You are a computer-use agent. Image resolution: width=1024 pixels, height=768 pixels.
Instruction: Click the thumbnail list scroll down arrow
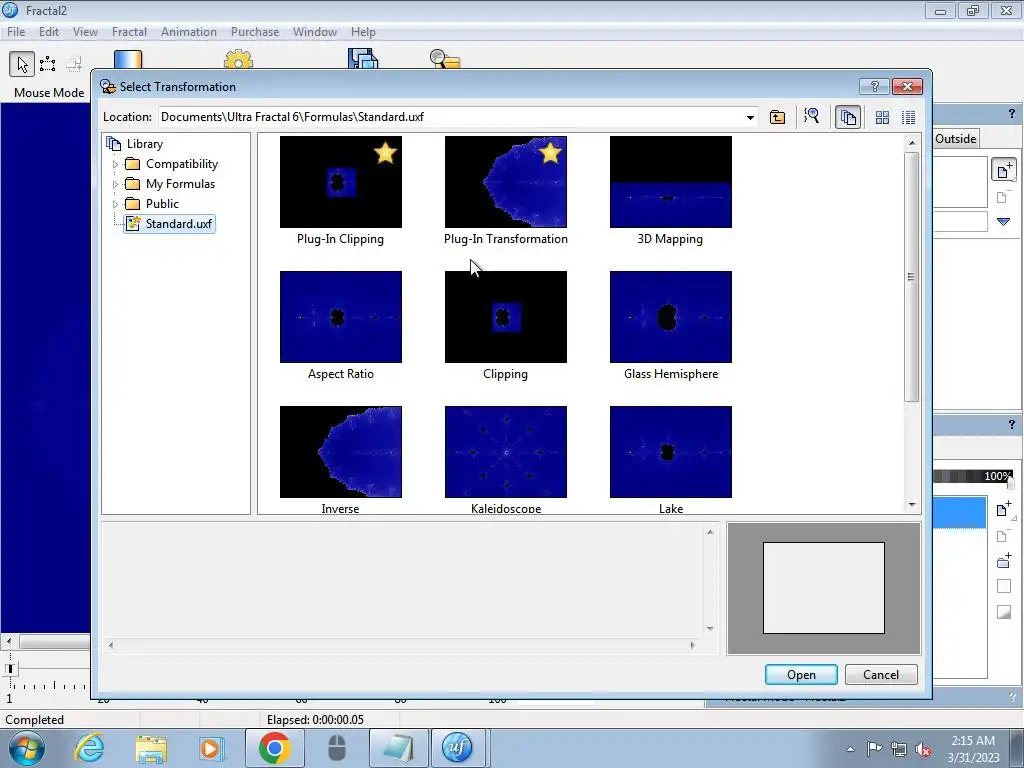[x=912, y=505]
